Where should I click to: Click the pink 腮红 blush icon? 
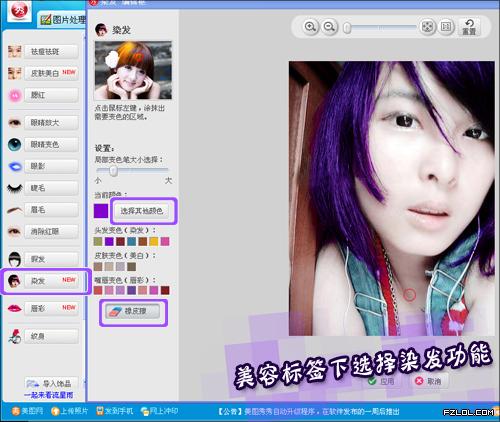pyautogui.click(x=15, y=96)
